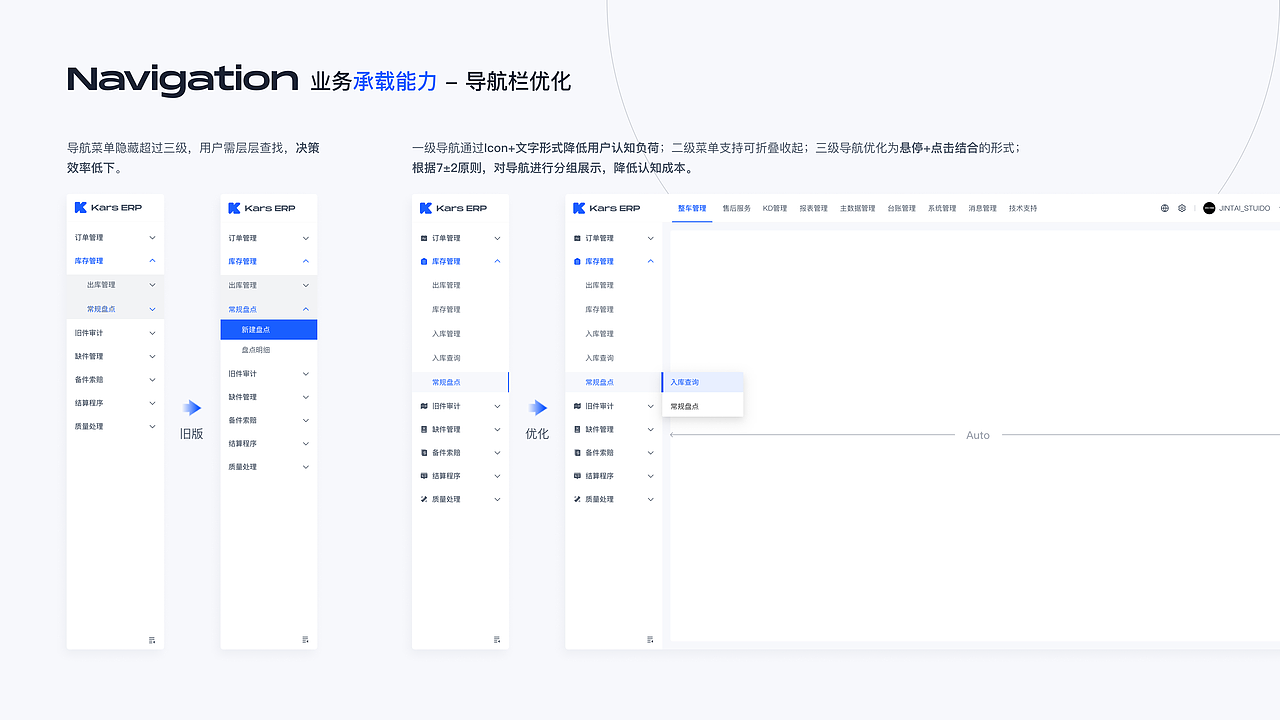Click the 结算程序 icon in the main ERP window sidebar
The height and width of the screenshot is (720, 1280).
click(577, 476)
